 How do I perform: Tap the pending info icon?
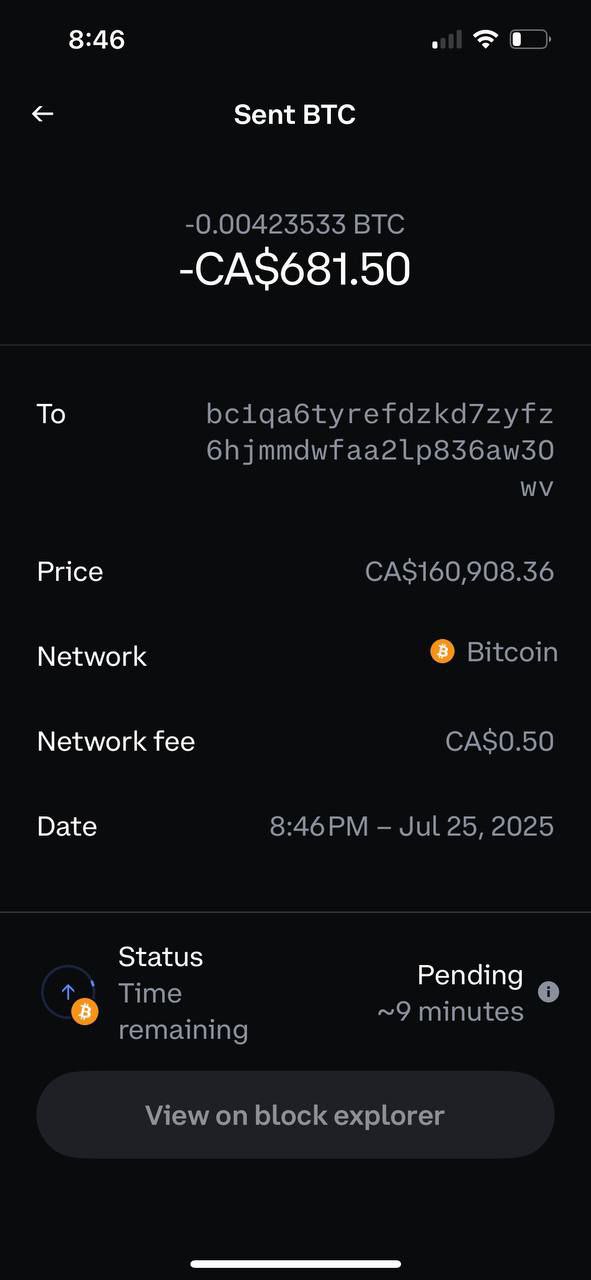tap(548, 992)
